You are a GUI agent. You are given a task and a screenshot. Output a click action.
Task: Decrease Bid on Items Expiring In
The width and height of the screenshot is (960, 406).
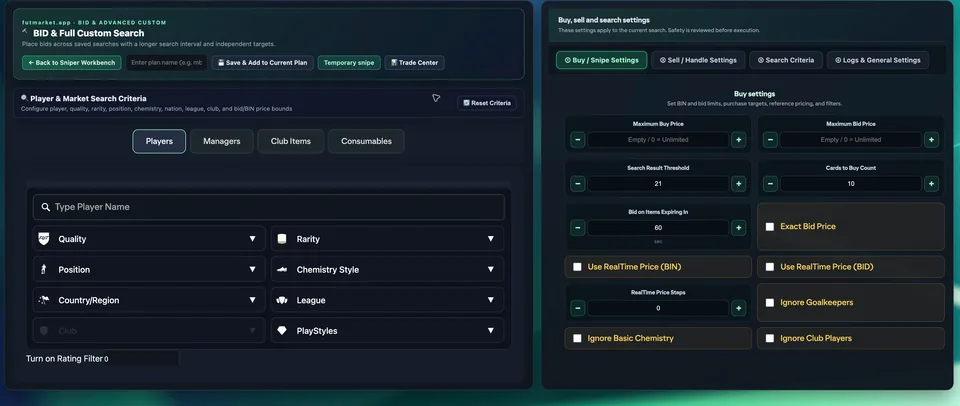(x=577, y=228)
